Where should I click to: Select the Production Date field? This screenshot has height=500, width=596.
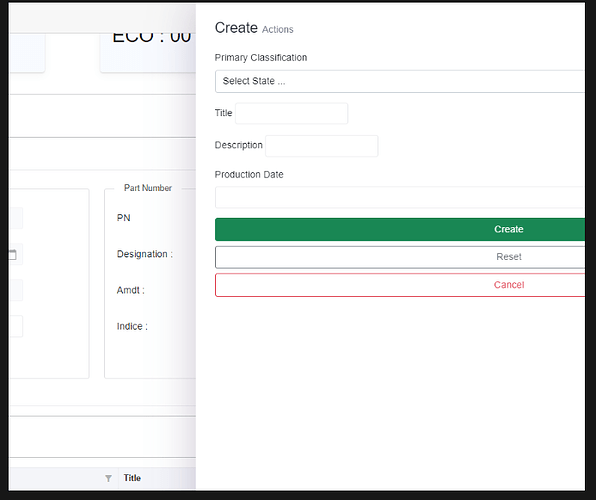point(400,197)
